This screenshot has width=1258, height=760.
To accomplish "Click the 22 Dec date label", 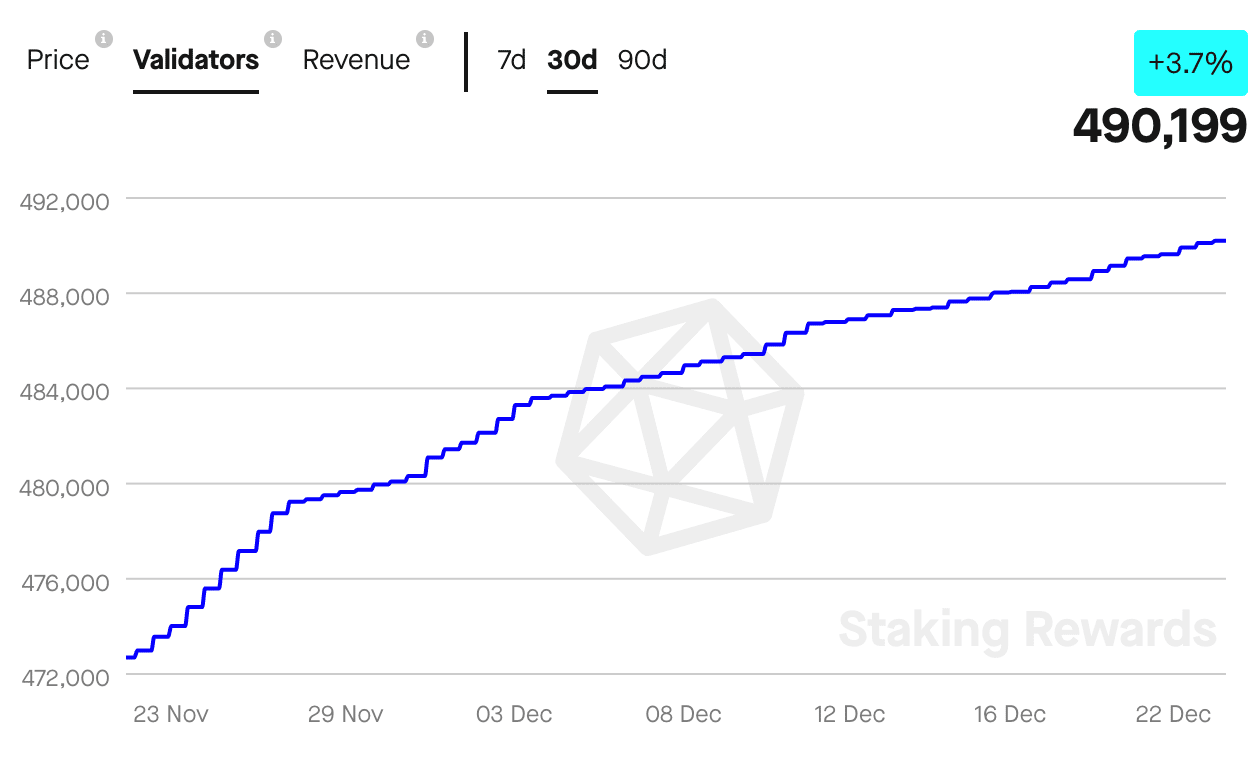I will (1174, 714).
